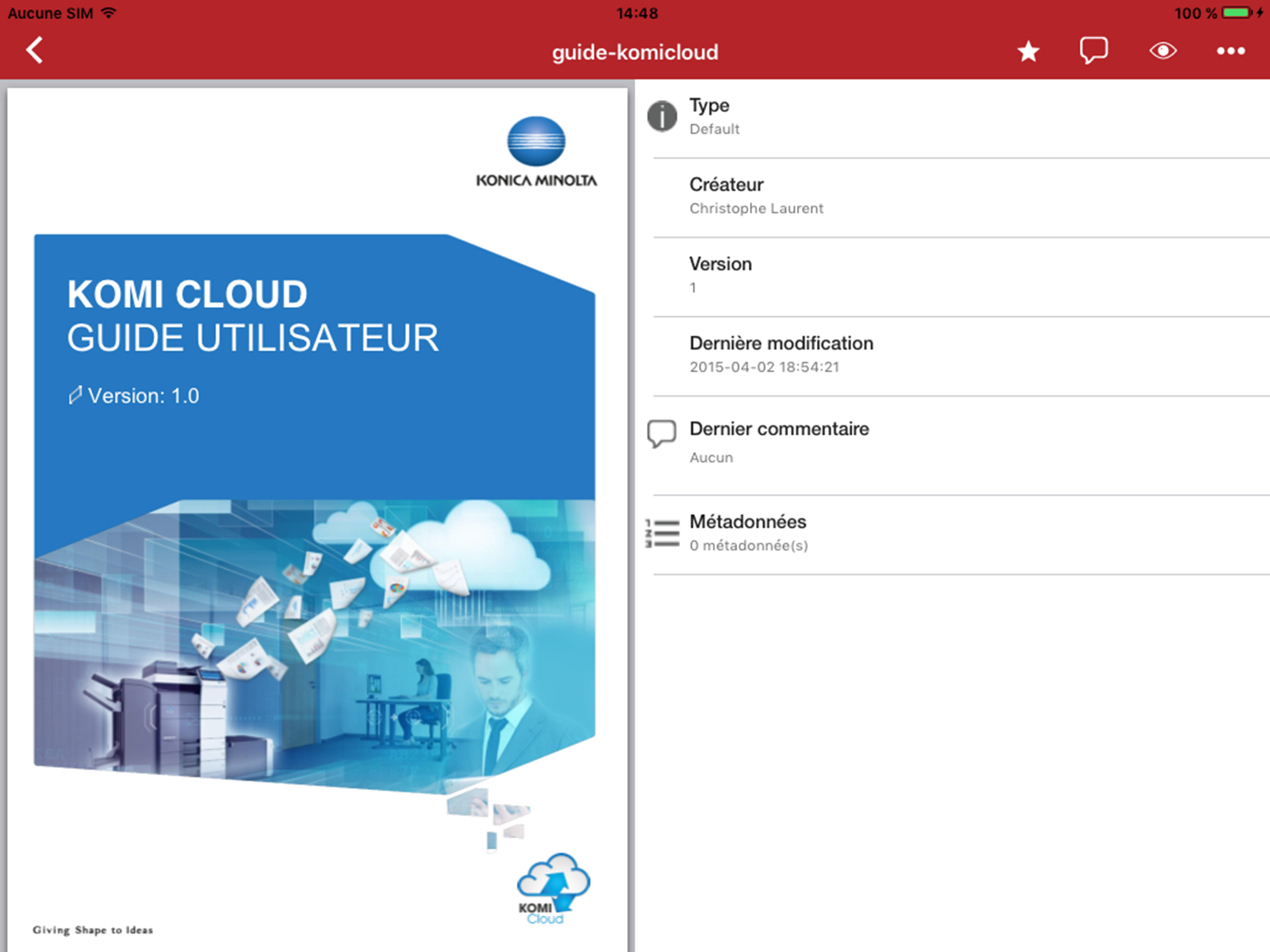Image resolution: width=1270 pixels, height=952 pixels.
Task: Open the Type row
Action: [x=952, y=118]
